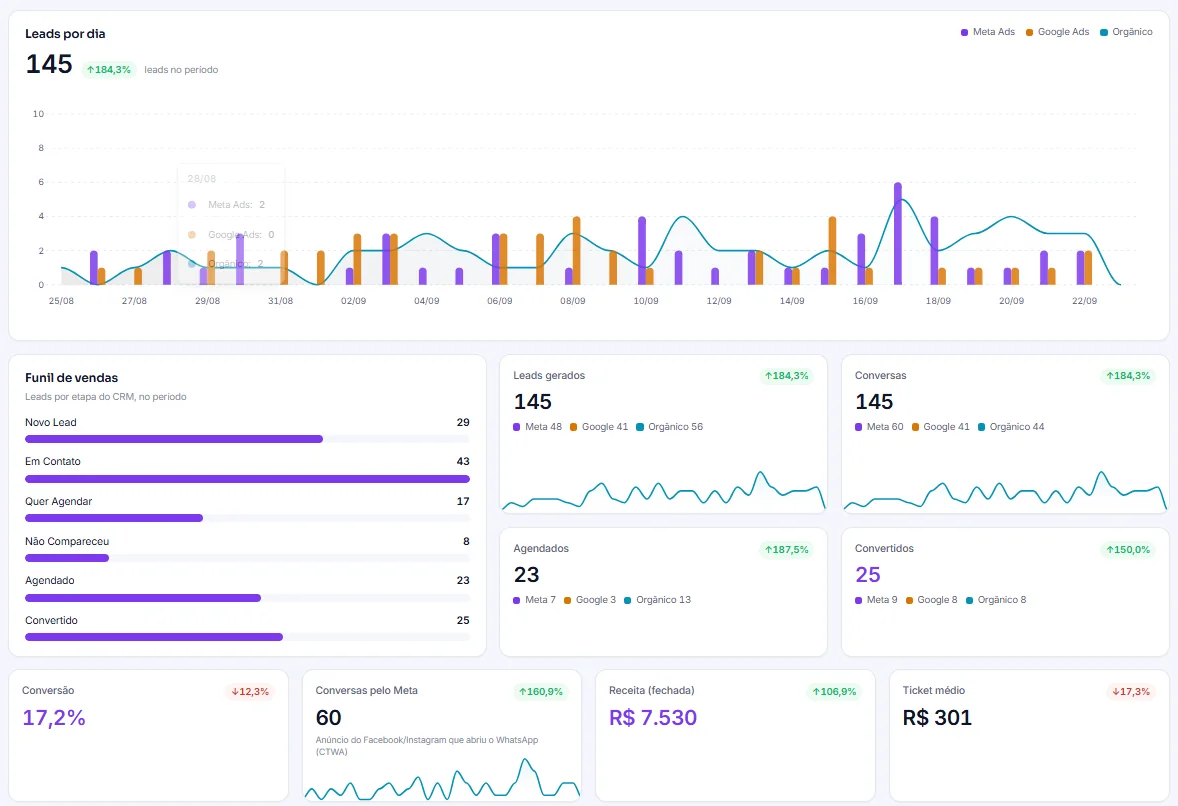This screenshot has height=806, width=1178.
Task: Select the Em Contato stage label
Action: pos(53,461)
